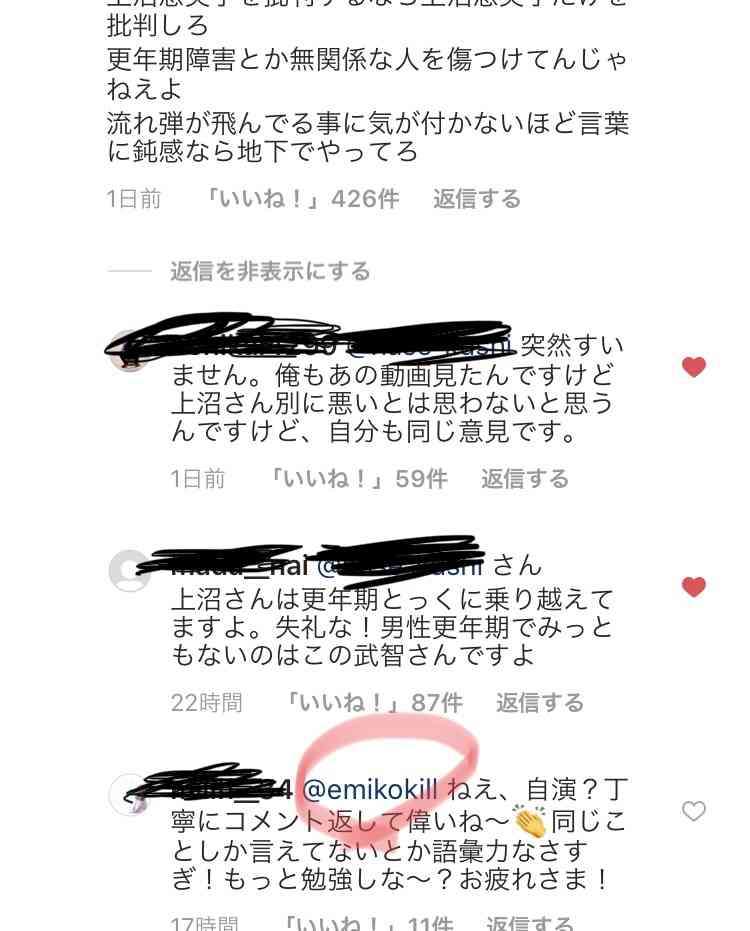Open the @emikokill mention profile
Viewport: 750px width, 931px height.
(x=370, y=790)
